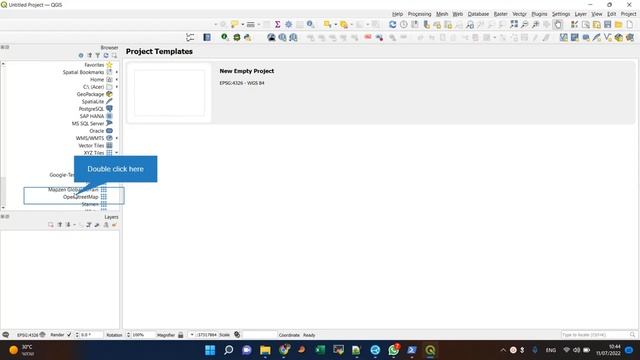The width and height of the screenshot is (640, 360).
Task: Enable properties widget in Browser panel
Action: [81, 56]
